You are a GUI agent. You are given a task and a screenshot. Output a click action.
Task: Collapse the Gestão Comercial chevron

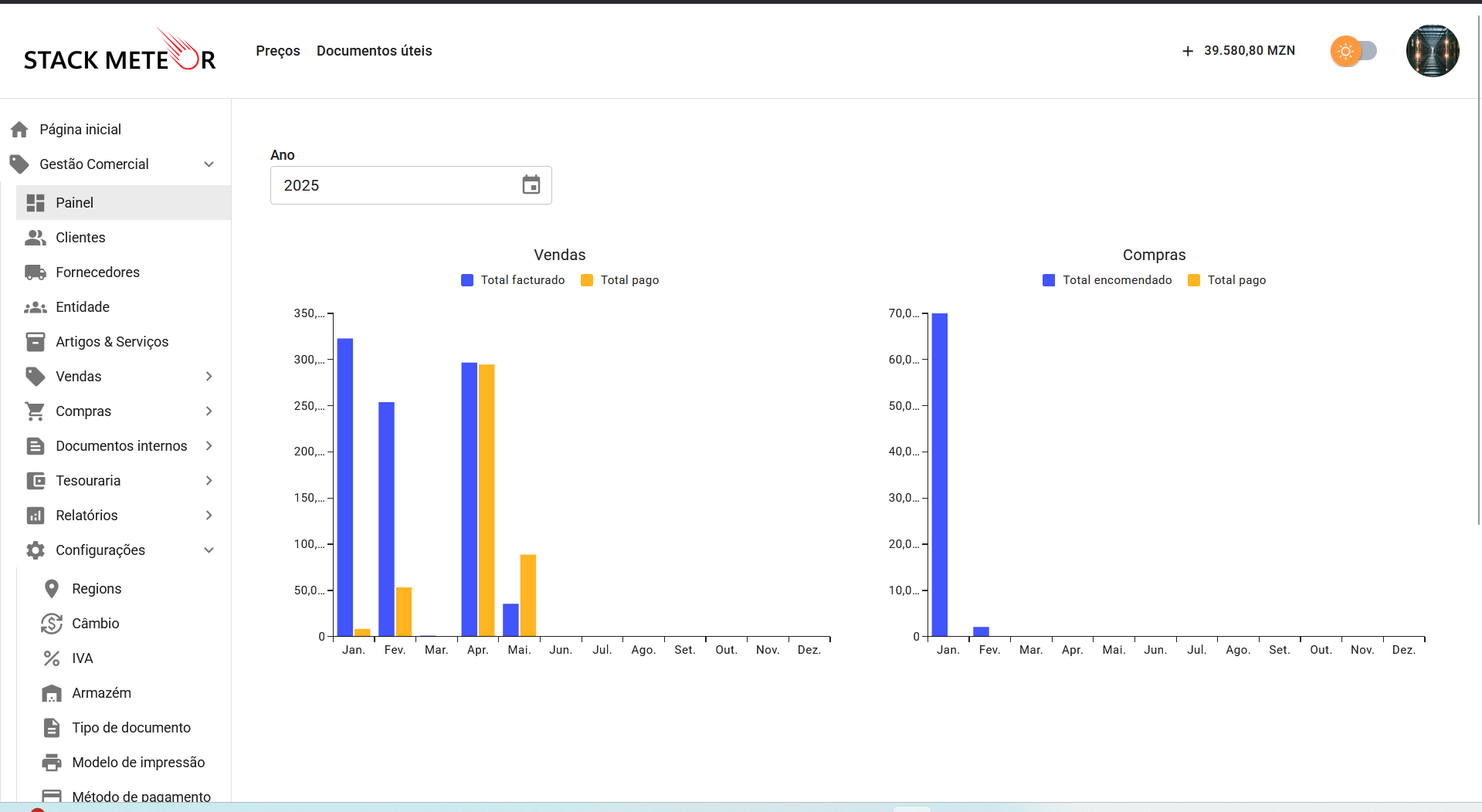coord(209,164)
